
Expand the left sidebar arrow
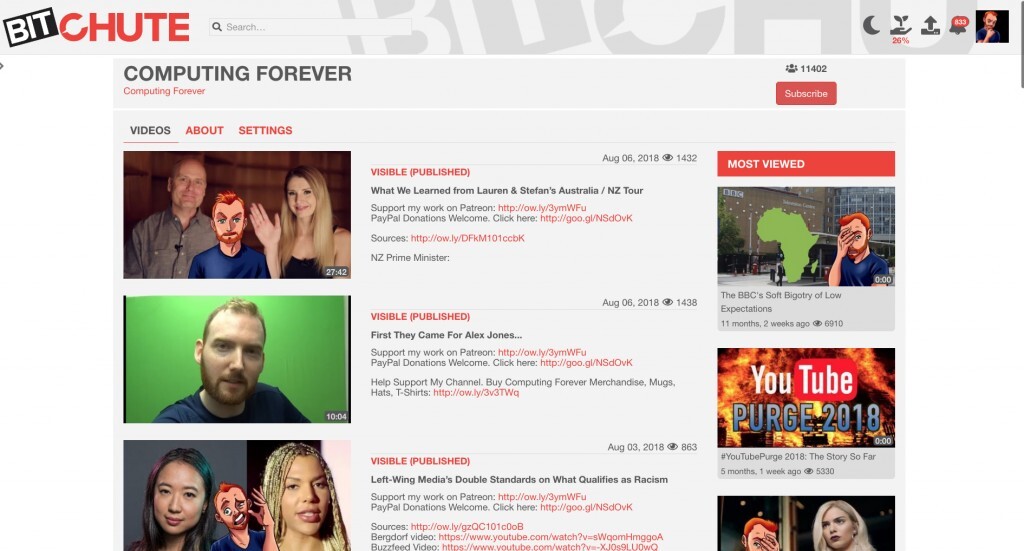pyautogui.click(x=3, y=66)
